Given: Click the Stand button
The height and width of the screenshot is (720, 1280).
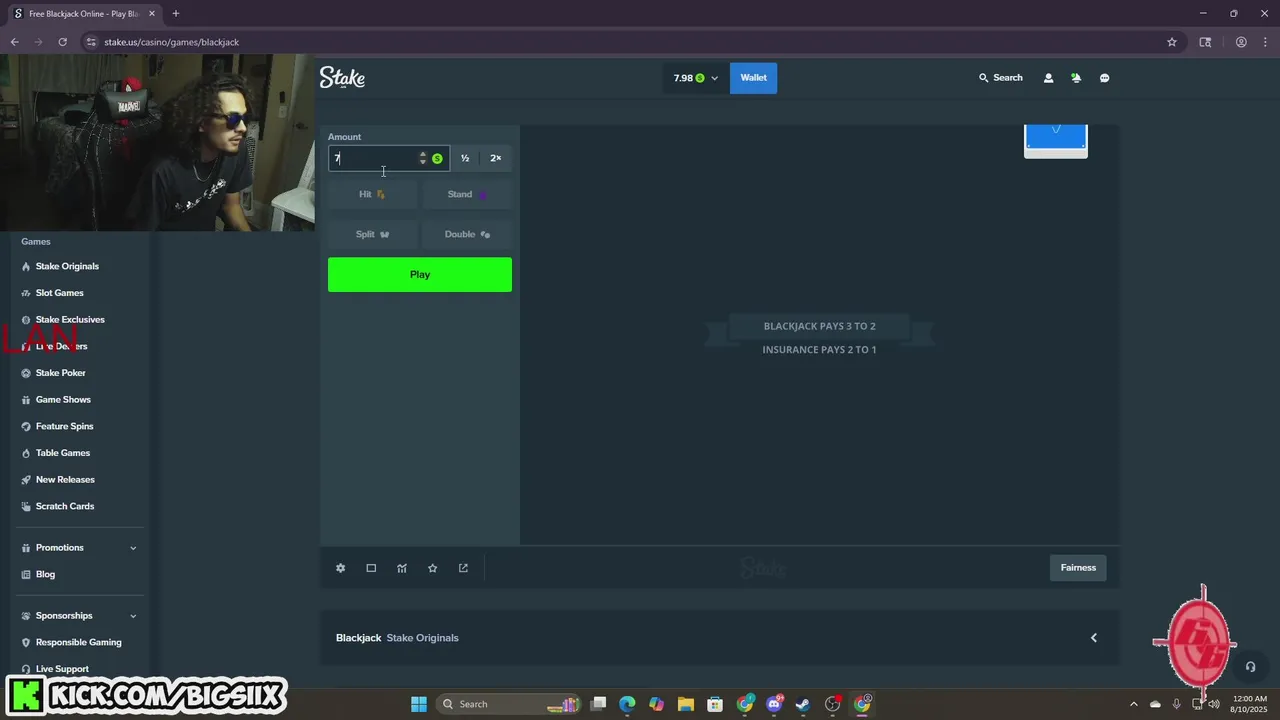Looking at the screenshot, I should click(466, 194).
